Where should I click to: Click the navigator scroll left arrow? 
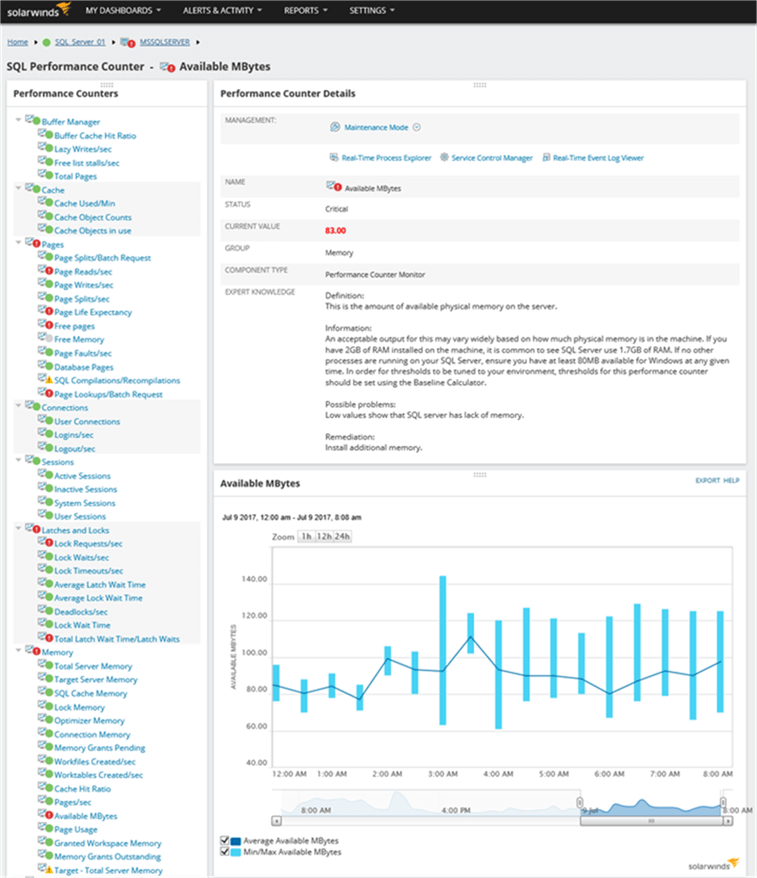(x=277, y=821)
